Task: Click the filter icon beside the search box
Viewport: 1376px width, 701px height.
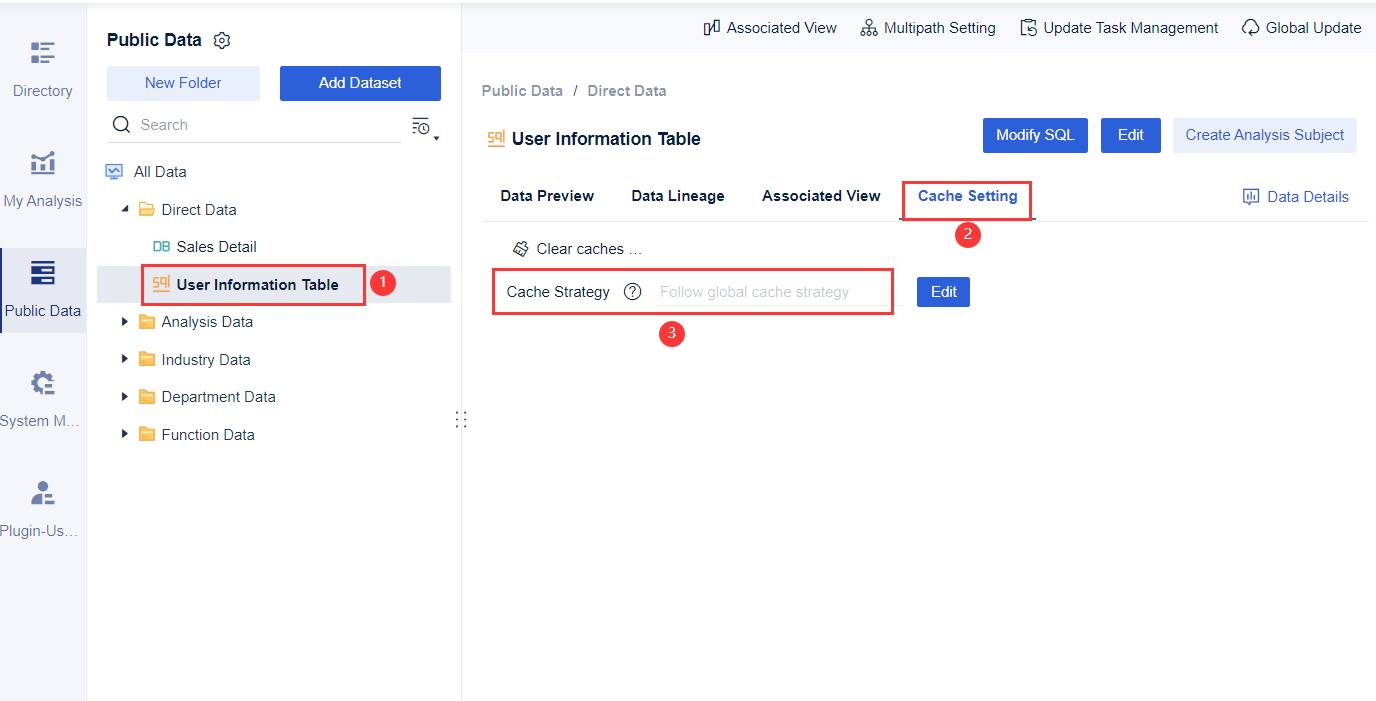Action: tap(421, 125)
